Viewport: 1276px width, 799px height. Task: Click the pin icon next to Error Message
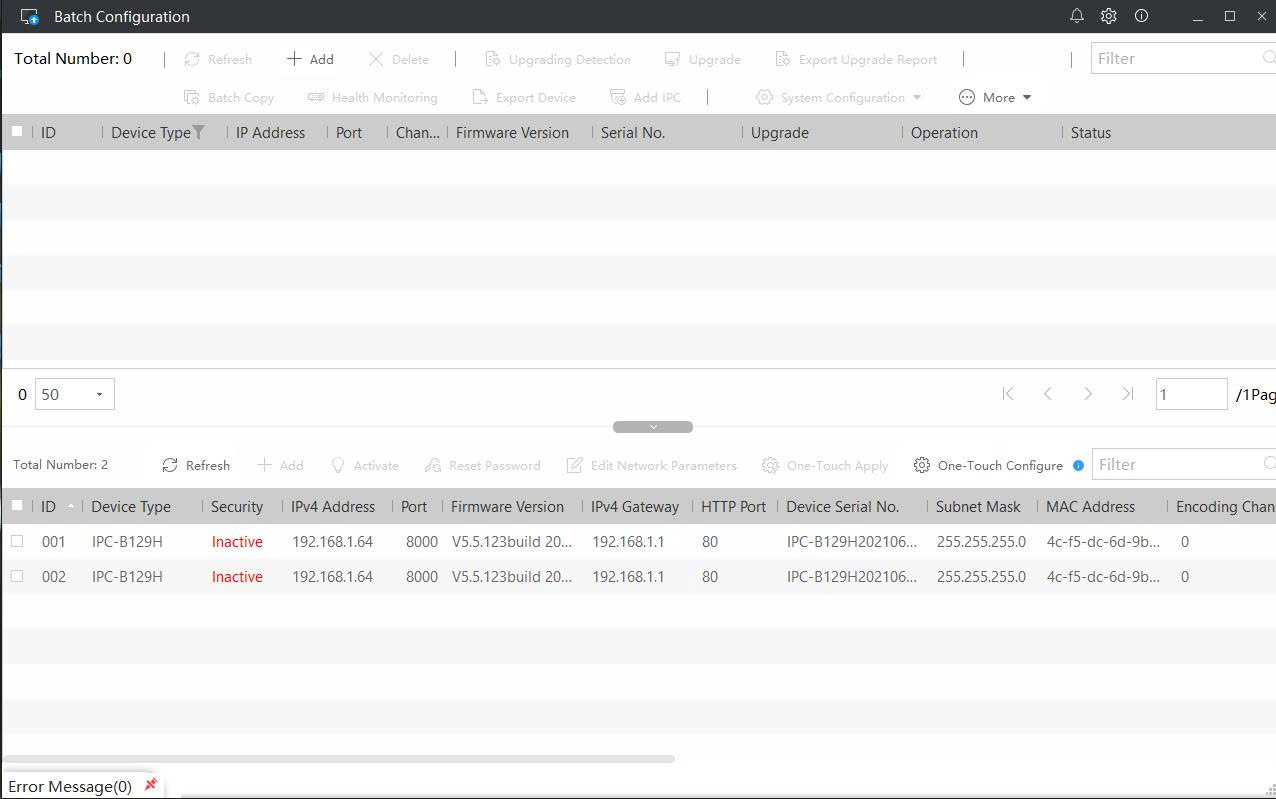click(151, 785)
